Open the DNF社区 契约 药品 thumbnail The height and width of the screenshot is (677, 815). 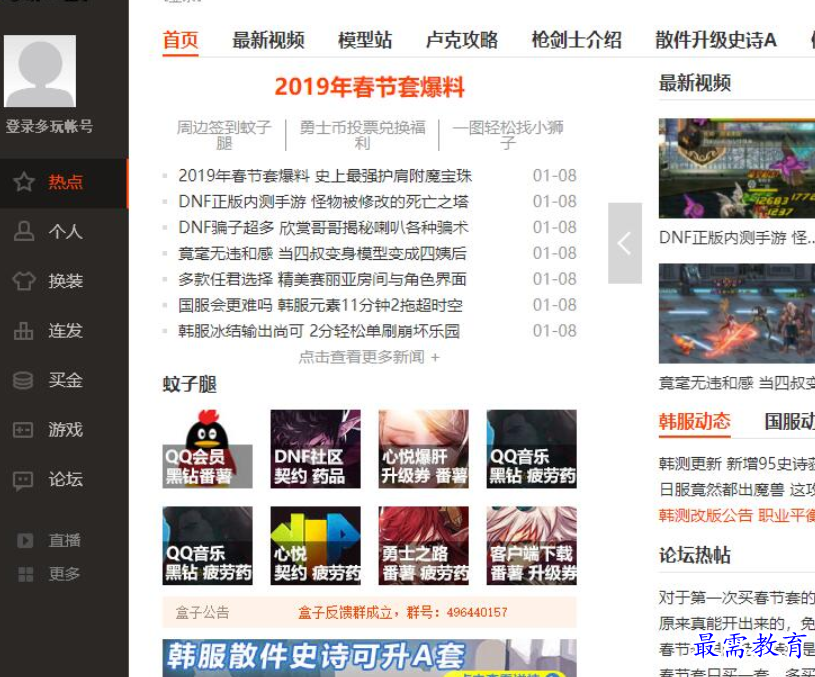pyautogui.click(x=316, y=449)
